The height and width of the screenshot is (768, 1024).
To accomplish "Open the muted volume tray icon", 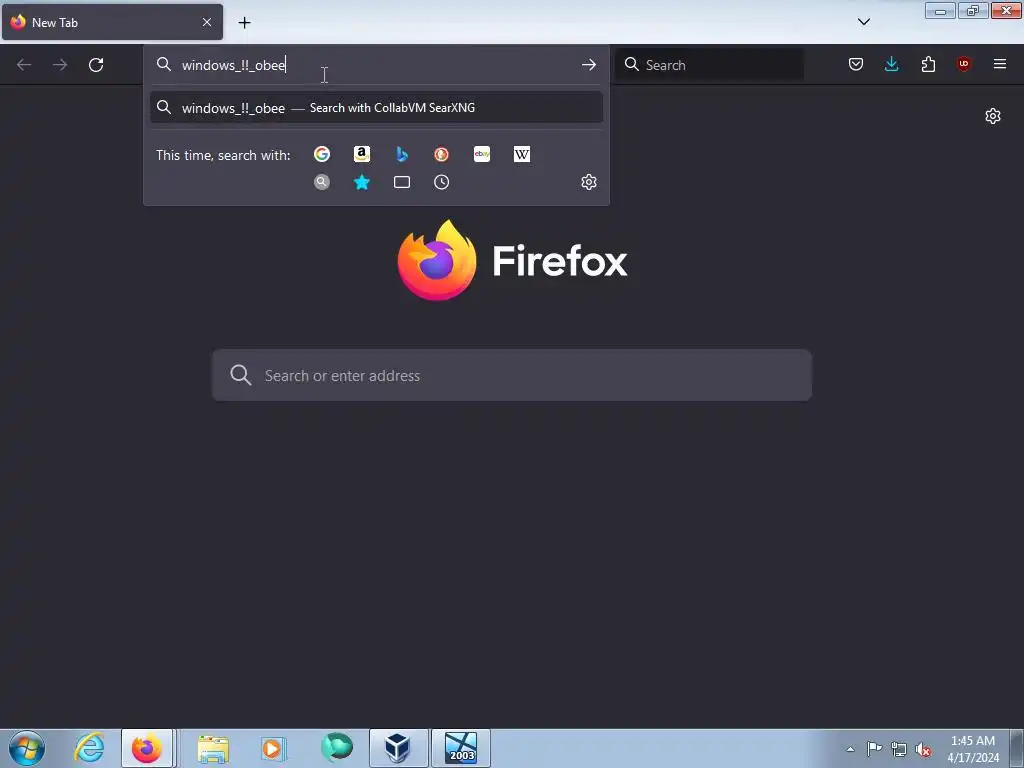I will (x=923, y=750).
